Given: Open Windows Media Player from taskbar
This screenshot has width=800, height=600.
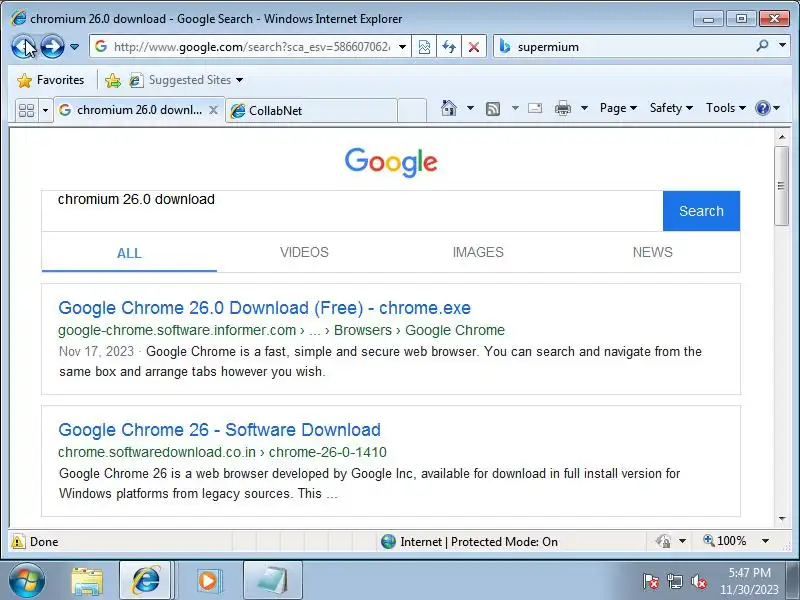Looking at the screenshot, I should (208, 581).
